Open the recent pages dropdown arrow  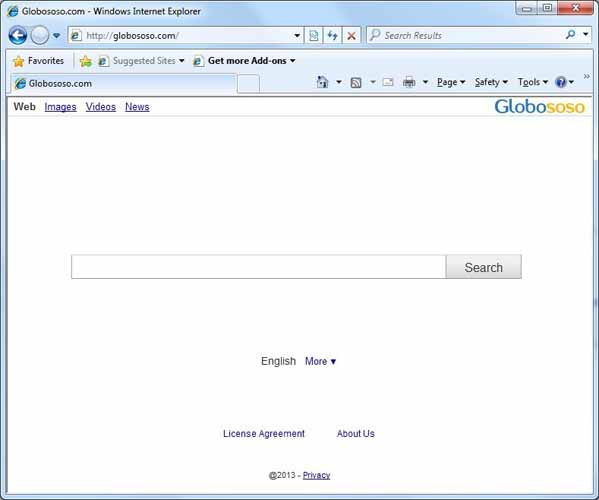click(57, 36)
